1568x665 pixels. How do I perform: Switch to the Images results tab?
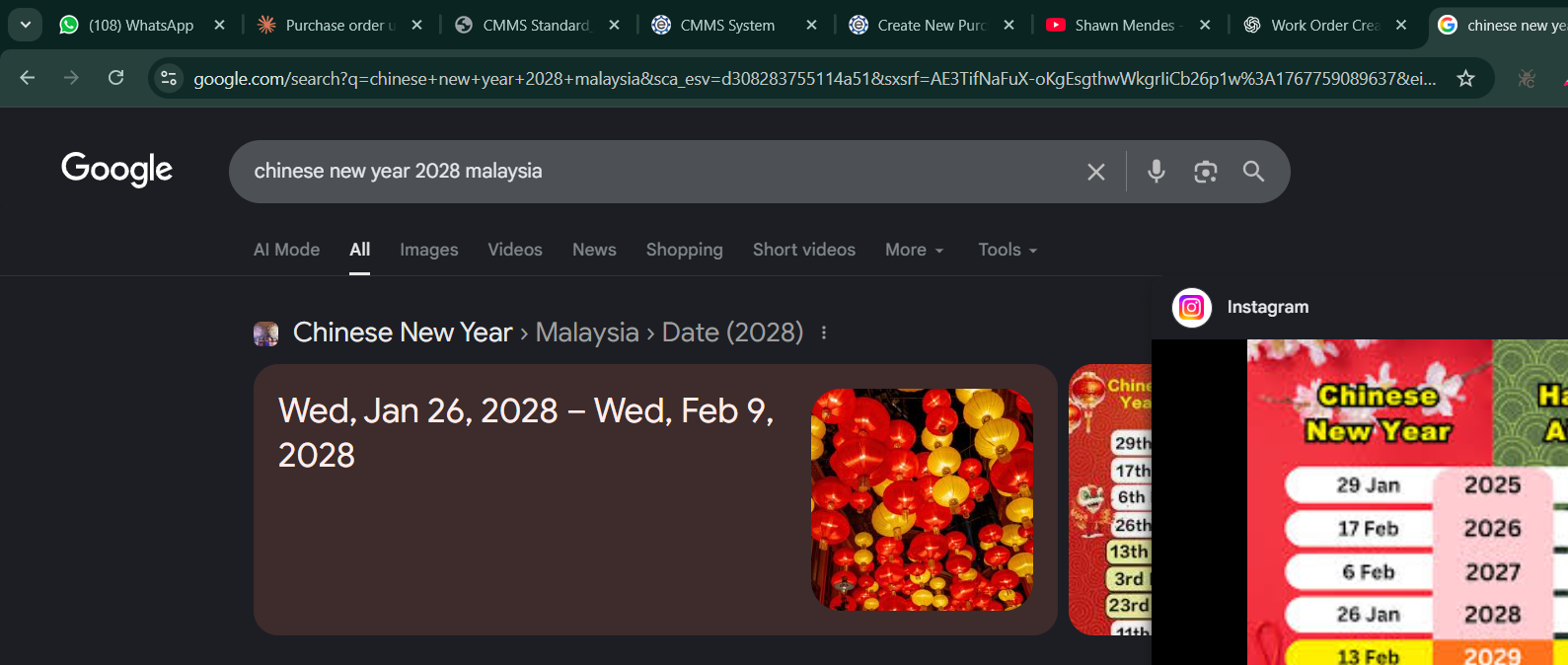[x=428, y=250]
